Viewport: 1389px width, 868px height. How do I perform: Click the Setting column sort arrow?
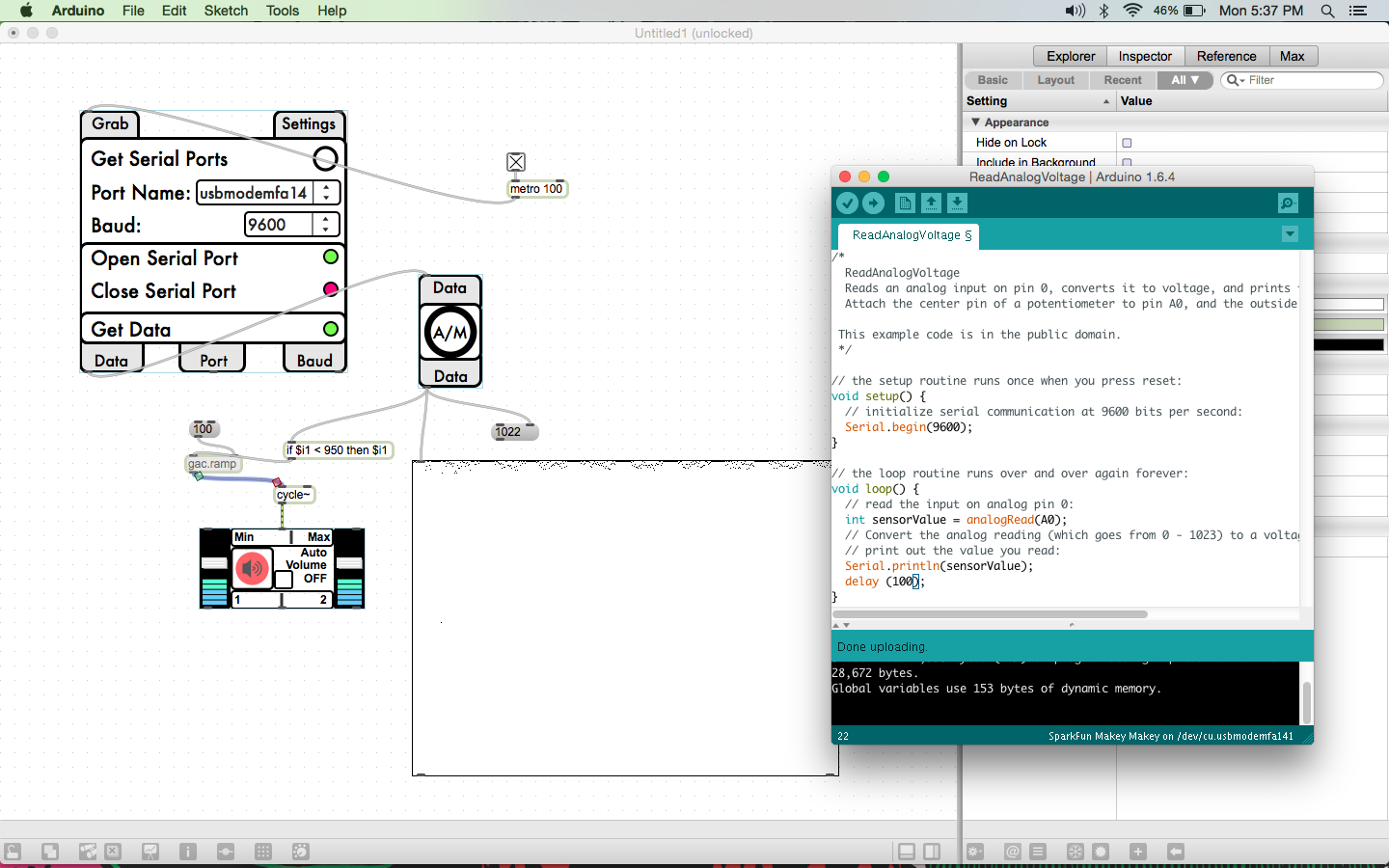click(x=1106, y=101)
